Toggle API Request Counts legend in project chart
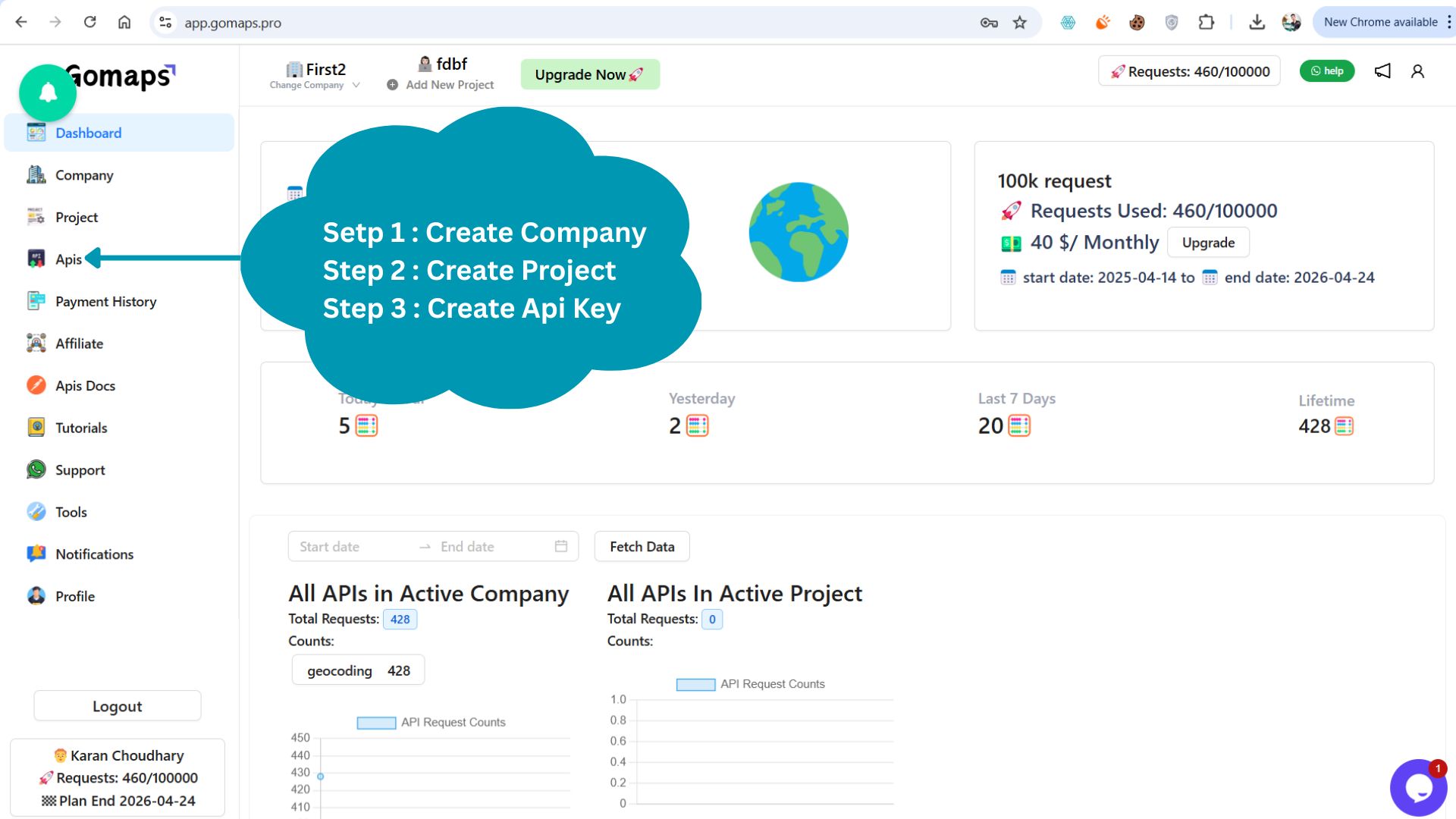Screen dimensions: 1456x819 click(x=750, y=684)
